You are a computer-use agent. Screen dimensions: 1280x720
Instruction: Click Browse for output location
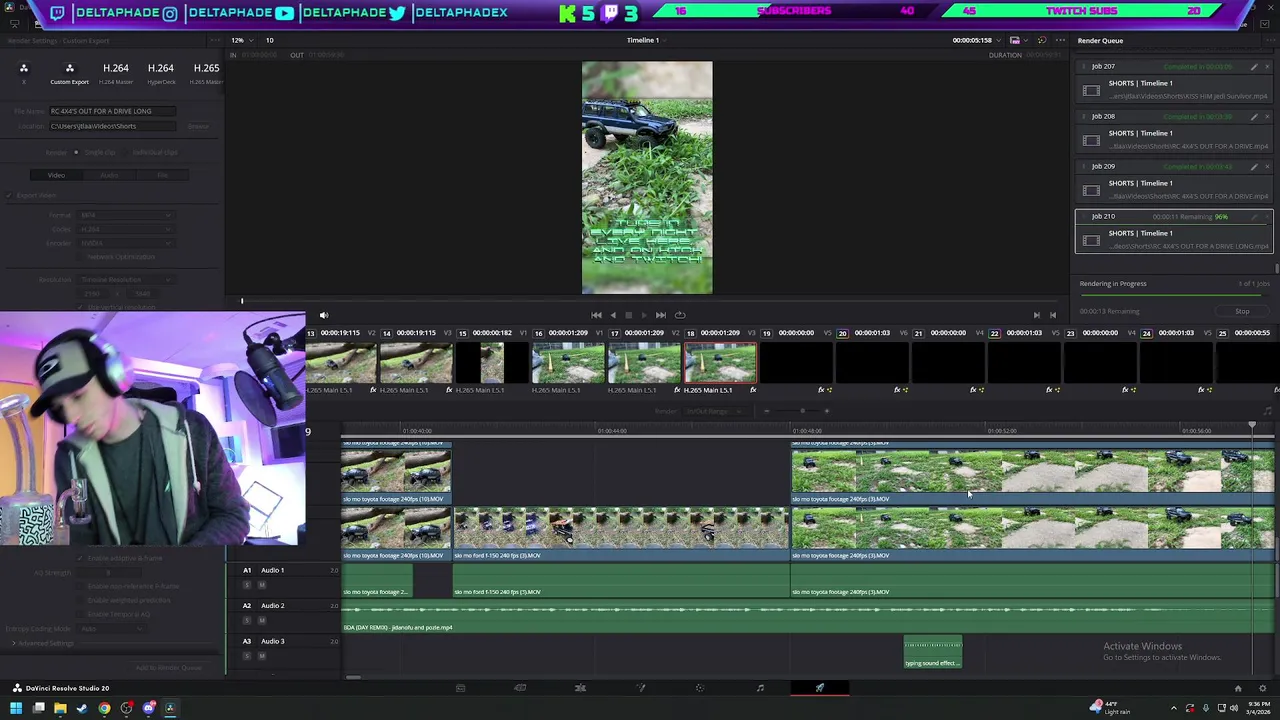[x=198, y=126]
